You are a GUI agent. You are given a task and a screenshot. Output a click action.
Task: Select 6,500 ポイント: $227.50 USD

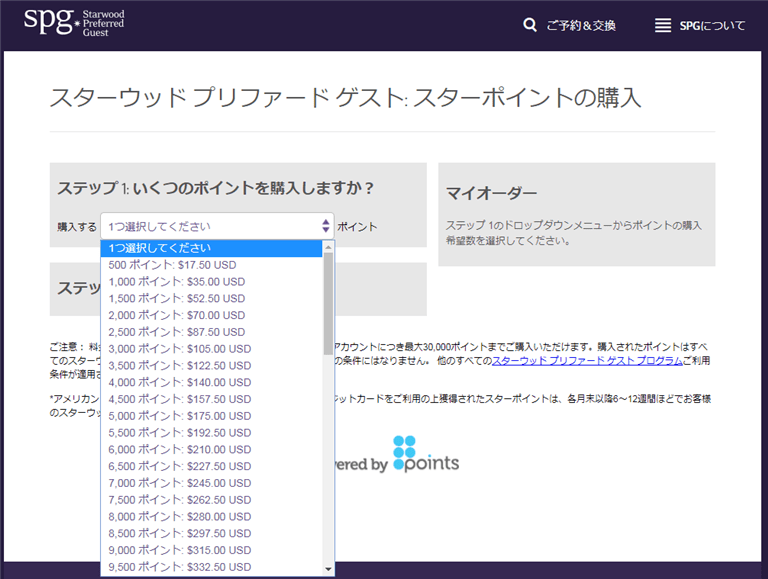(211, 466)
